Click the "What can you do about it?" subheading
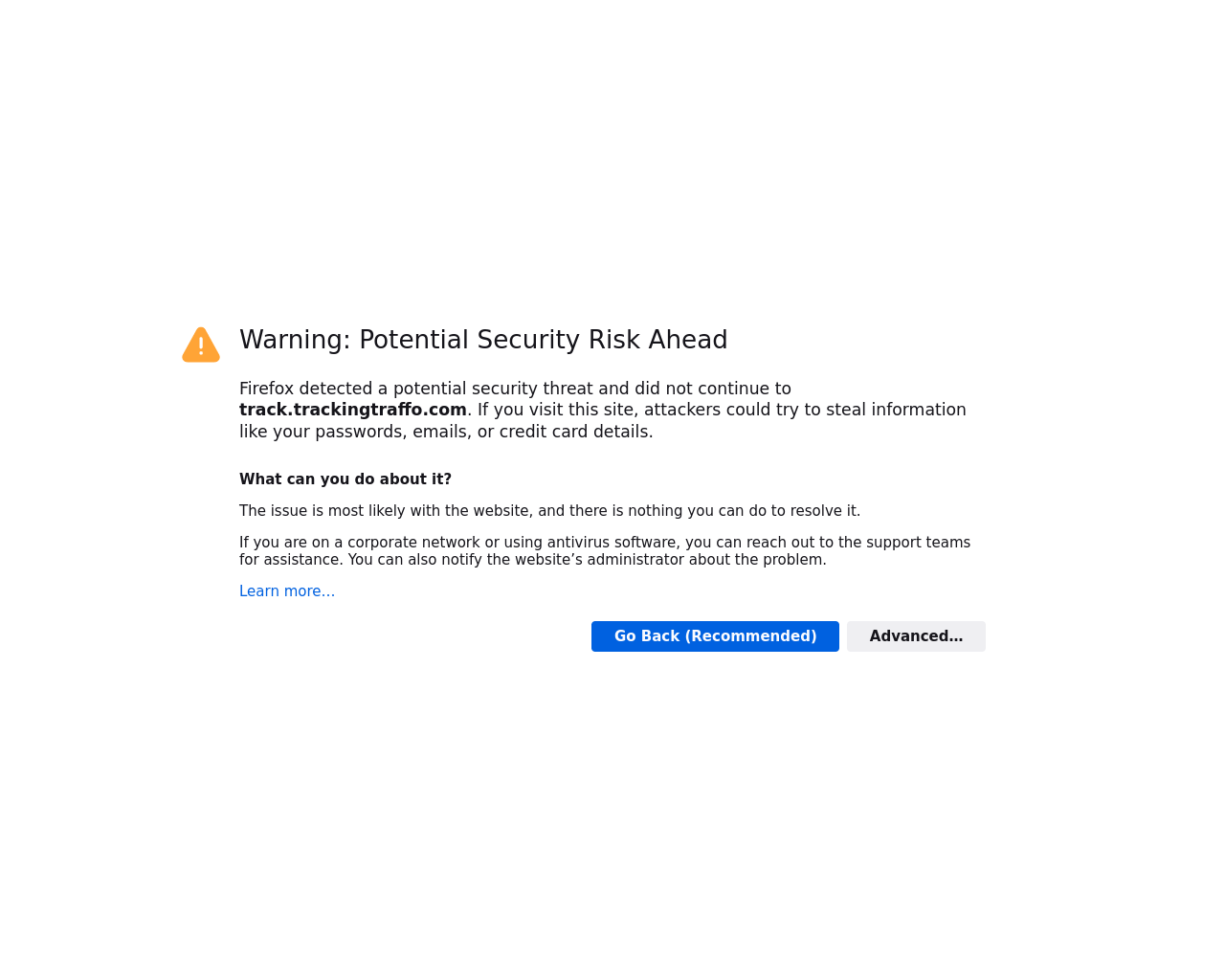Viewport: 1225px width, 980px height. (345, 479)
